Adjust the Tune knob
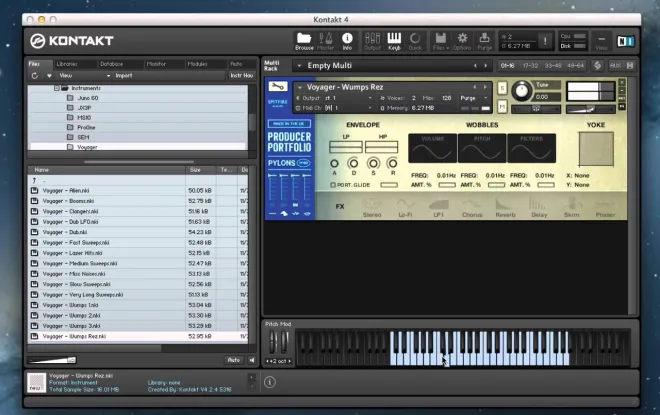 522,91
